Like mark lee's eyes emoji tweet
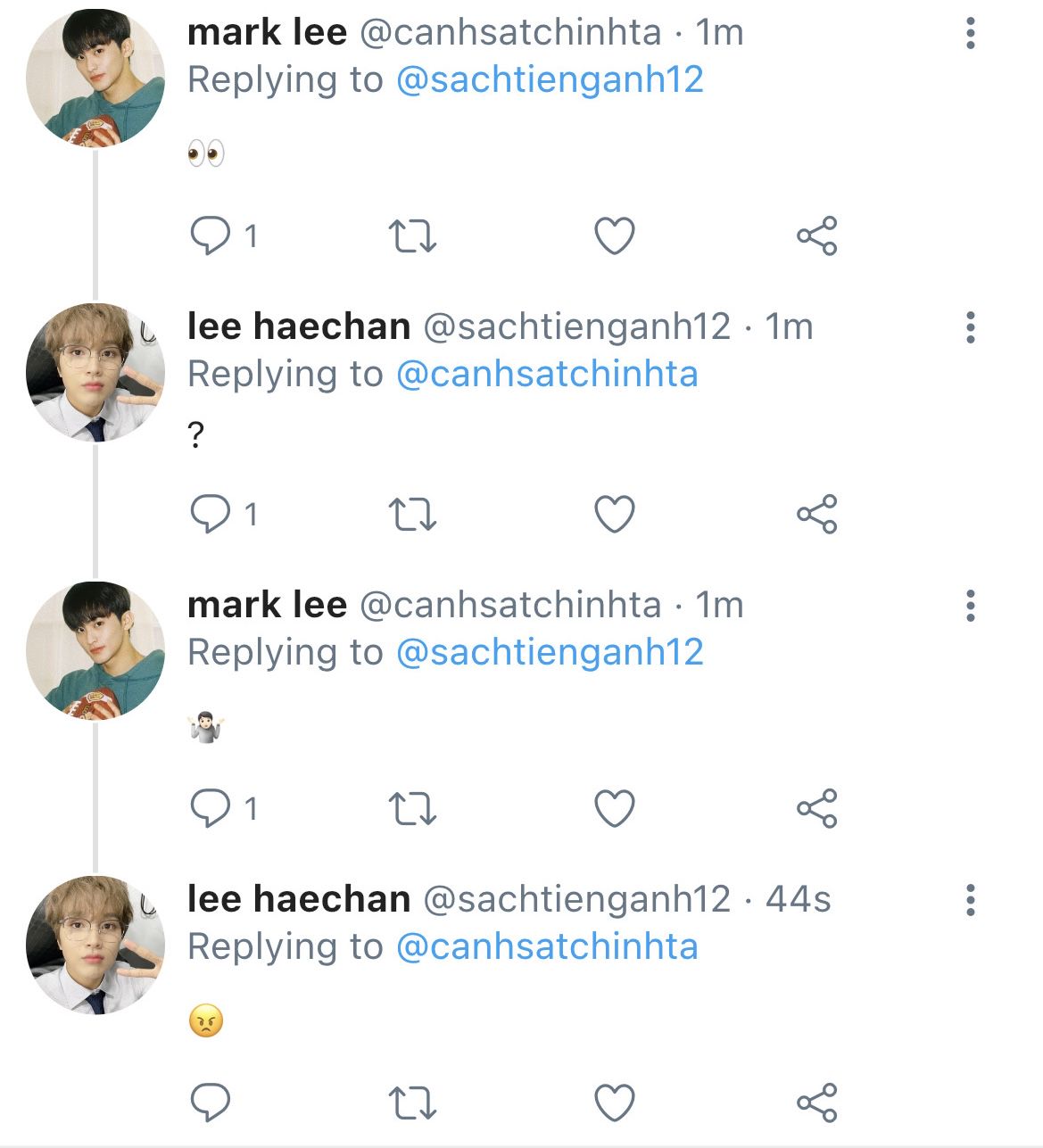1043x1148 pixels. point(615,236)
